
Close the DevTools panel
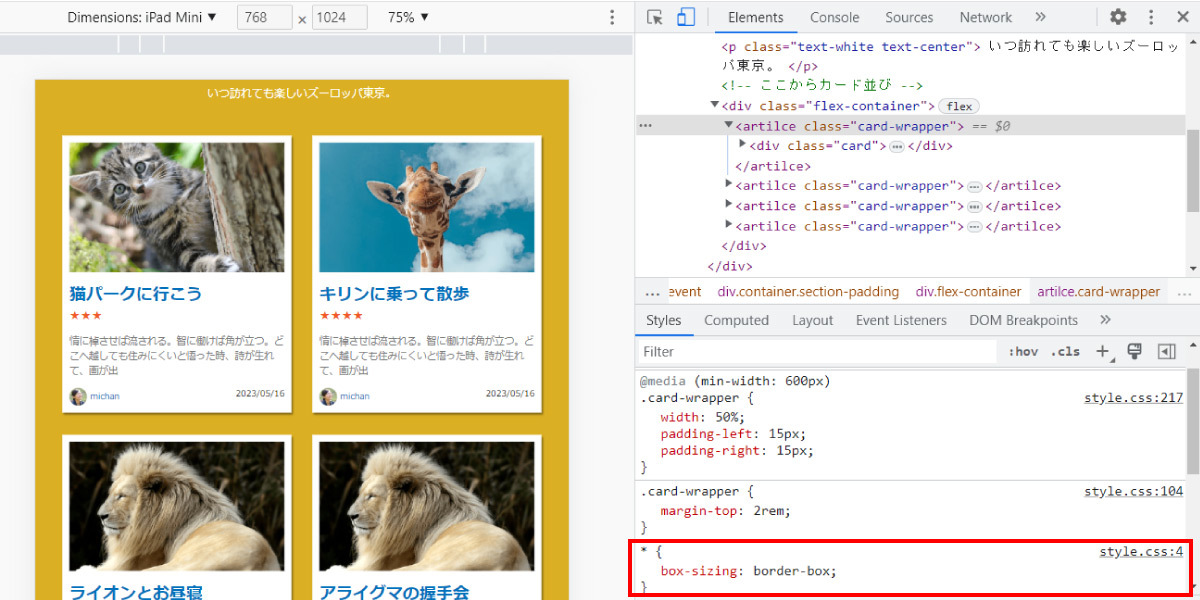coord(1181,17)
